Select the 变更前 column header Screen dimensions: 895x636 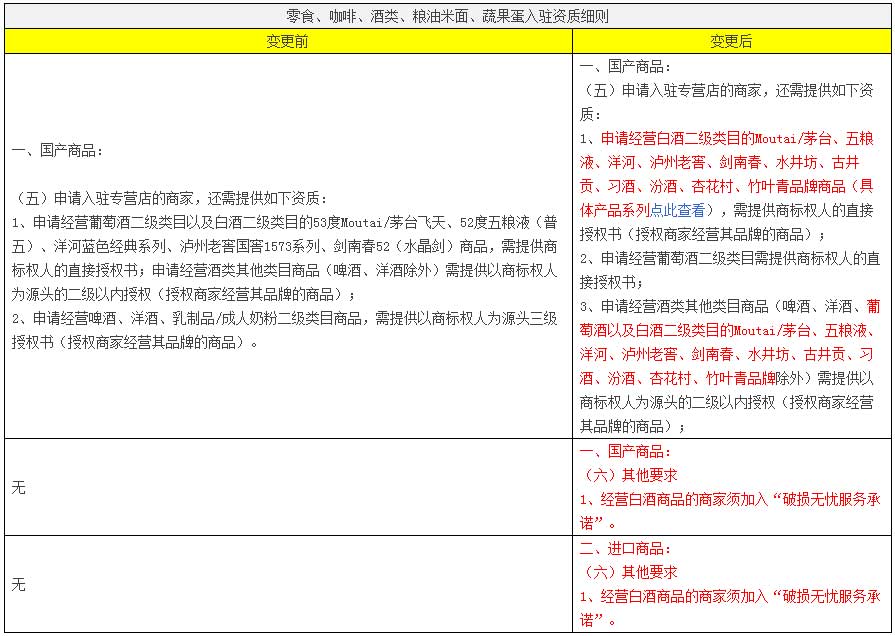(x=288, y=41)
